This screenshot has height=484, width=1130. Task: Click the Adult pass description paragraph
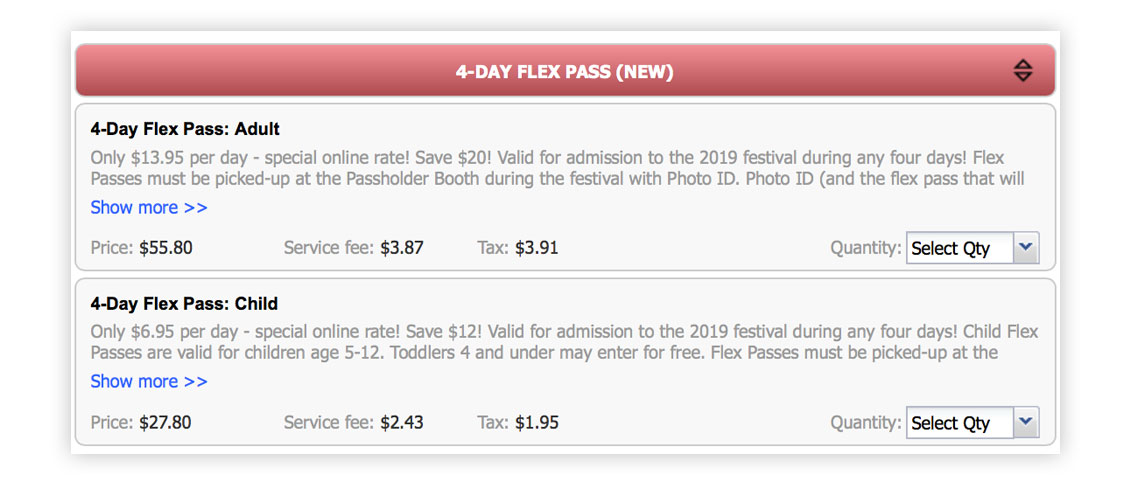557,168
